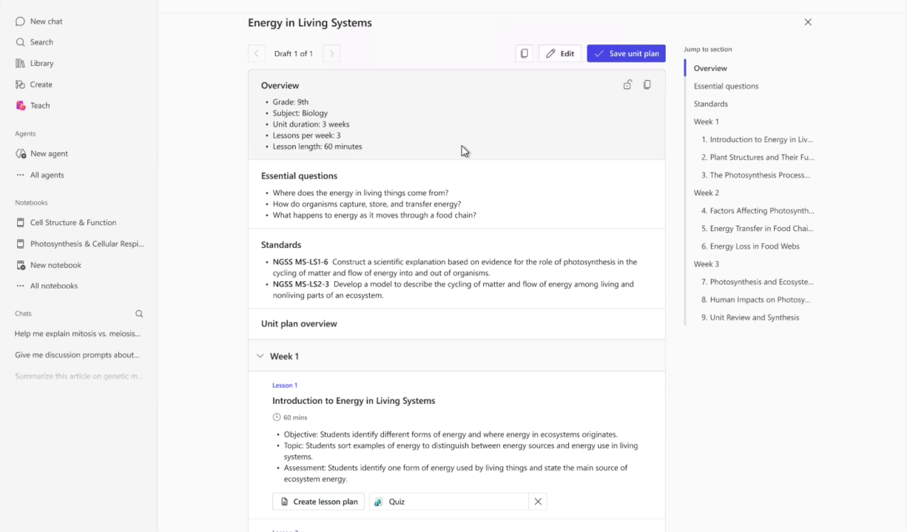
Task: Jump to Essential questions section
Action: [x=726, y=86]
